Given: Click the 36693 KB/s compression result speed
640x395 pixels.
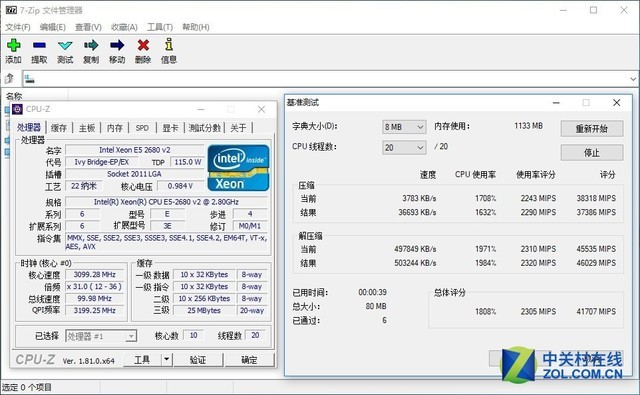Looking at the screenshot, I should click(417, 212).
